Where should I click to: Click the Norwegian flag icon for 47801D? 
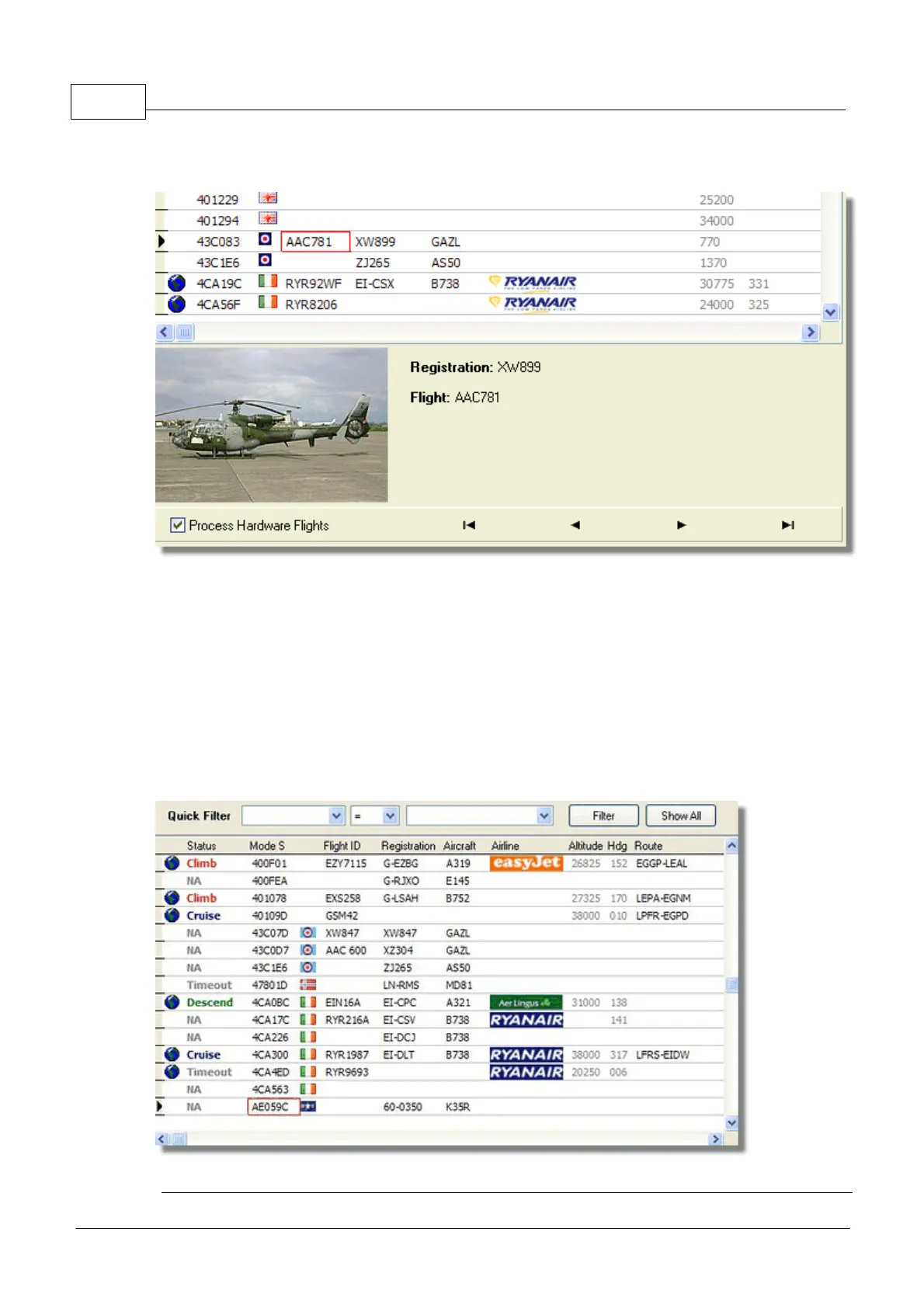tap(308, 985)
